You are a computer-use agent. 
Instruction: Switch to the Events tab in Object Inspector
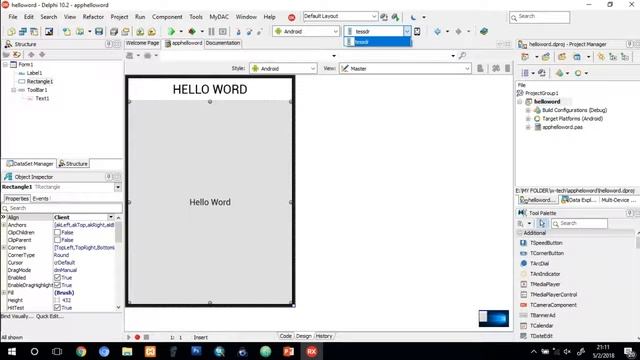(x=40, y=198)
